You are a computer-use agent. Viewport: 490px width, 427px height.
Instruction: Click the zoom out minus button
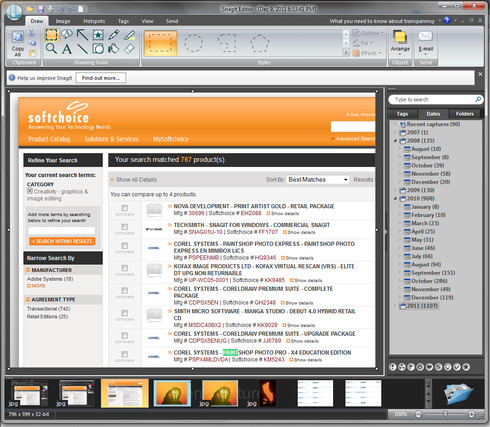tap(418, 414)
